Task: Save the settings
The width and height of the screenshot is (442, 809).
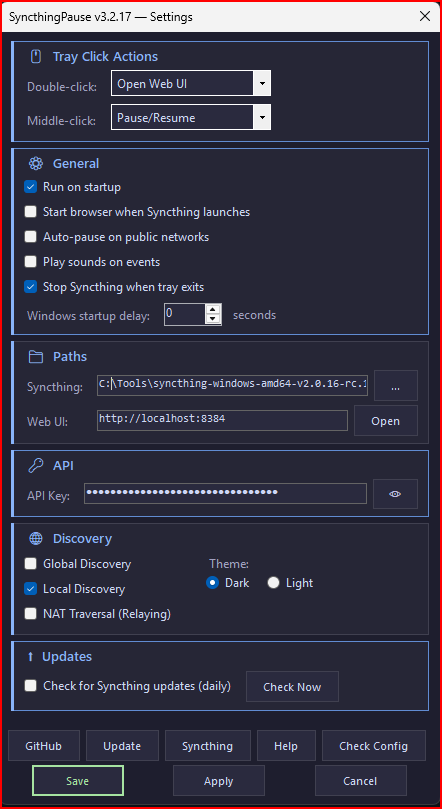Action: 78,781
